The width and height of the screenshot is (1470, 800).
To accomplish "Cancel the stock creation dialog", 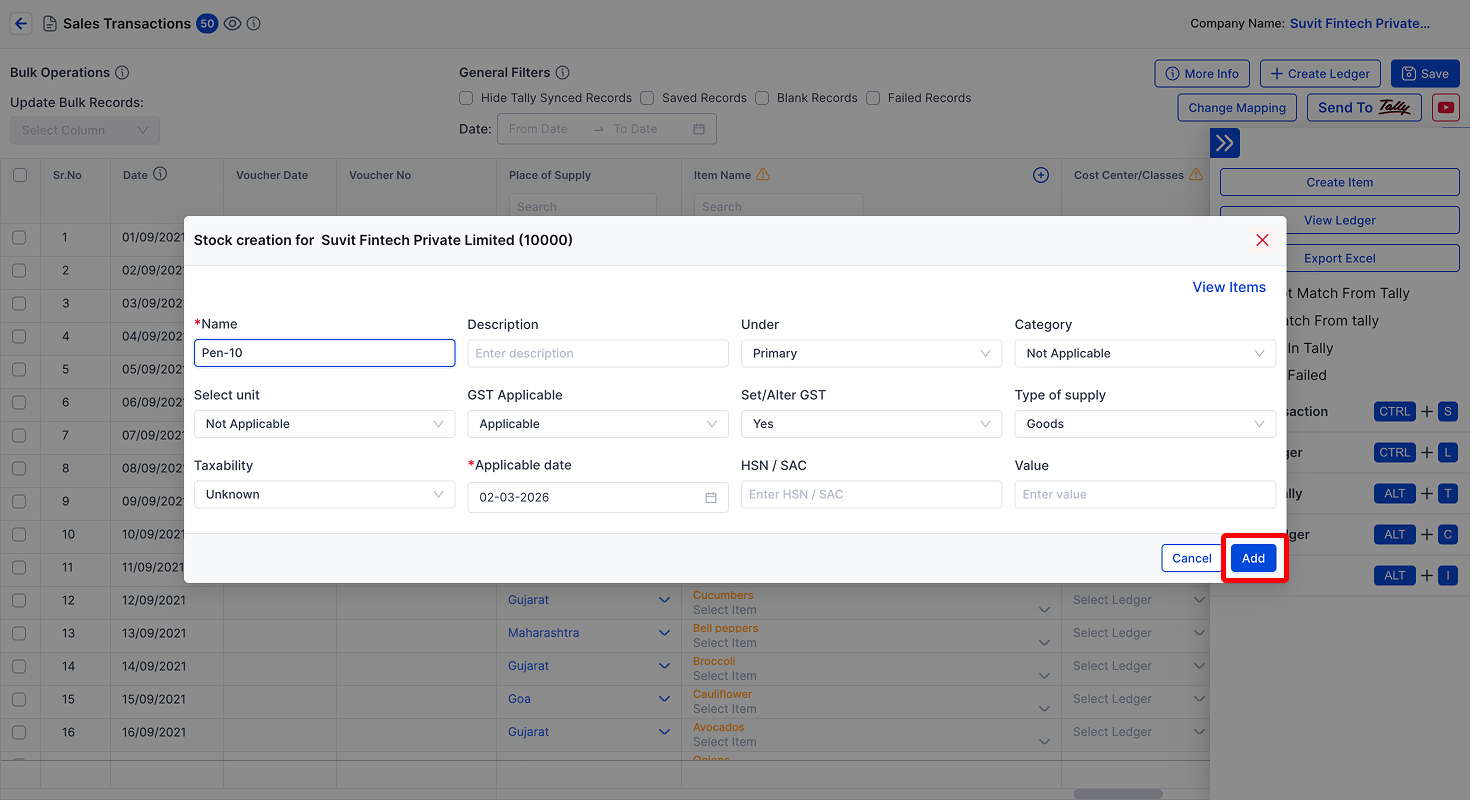I will click(1192, 558).
